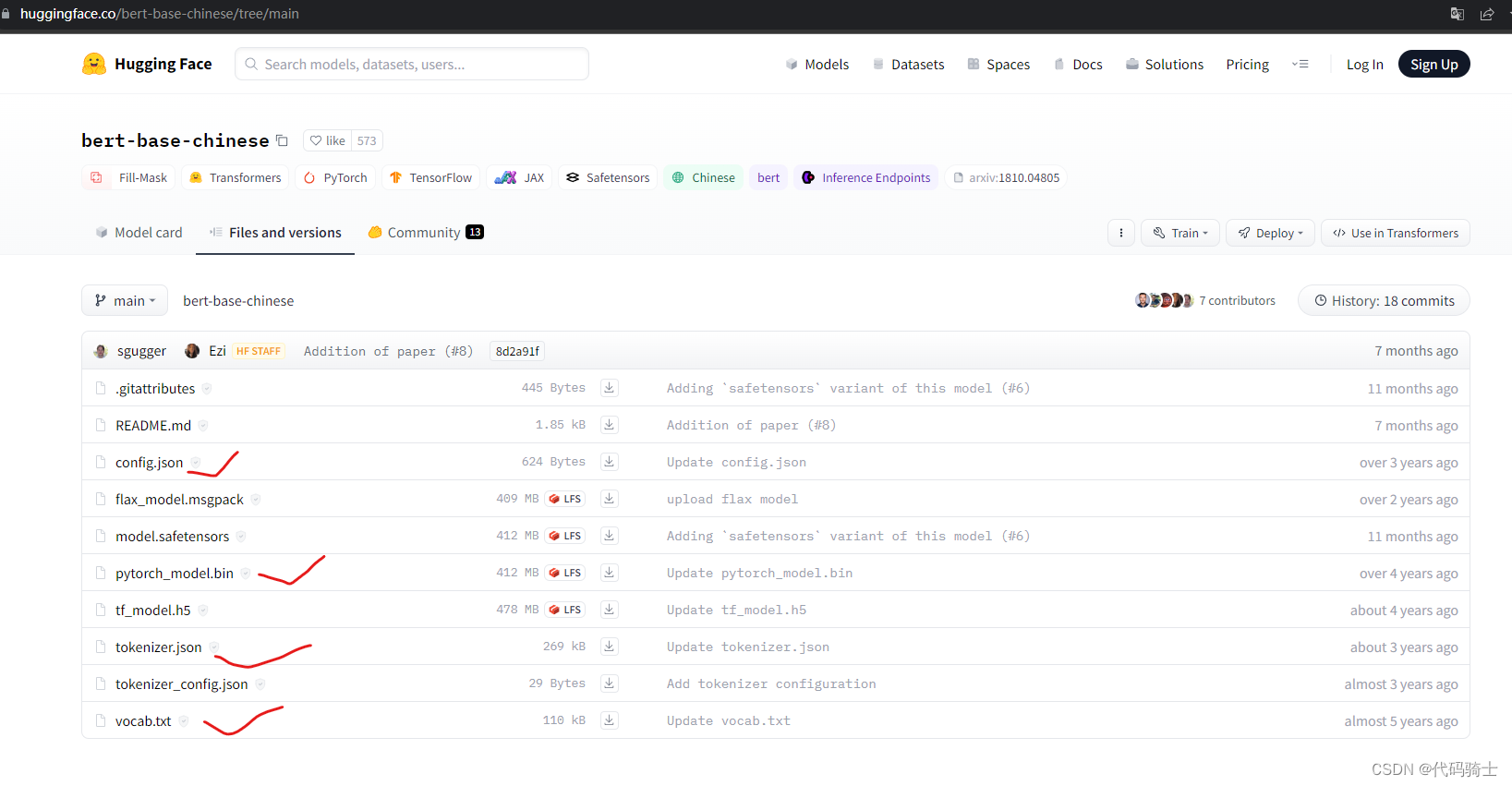This screenshot has width=1512, height=786.
Task: Click the Safetensors tag
Action: pyautogui.click(x=608, y=177)
